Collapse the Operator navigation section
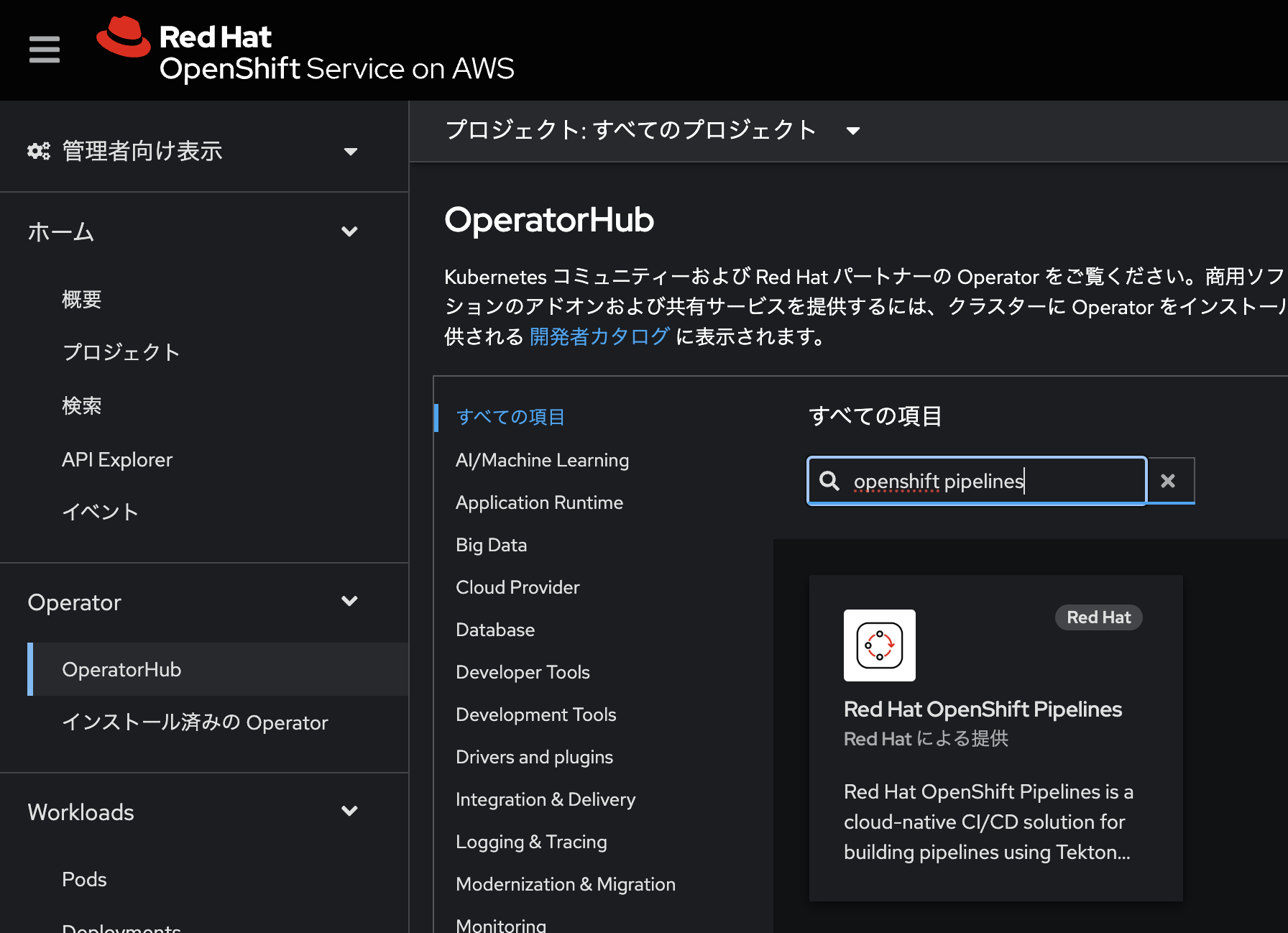Image resolution: width=1288 pixels, height=933 pixels. coord(193,602)
